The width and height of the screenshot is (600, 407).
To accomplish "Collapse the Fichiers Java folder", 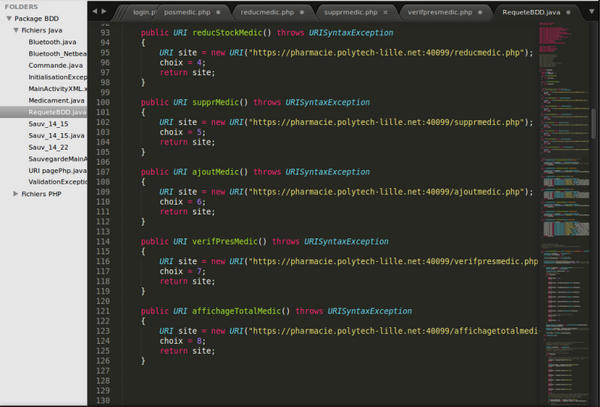I will 16,31.
